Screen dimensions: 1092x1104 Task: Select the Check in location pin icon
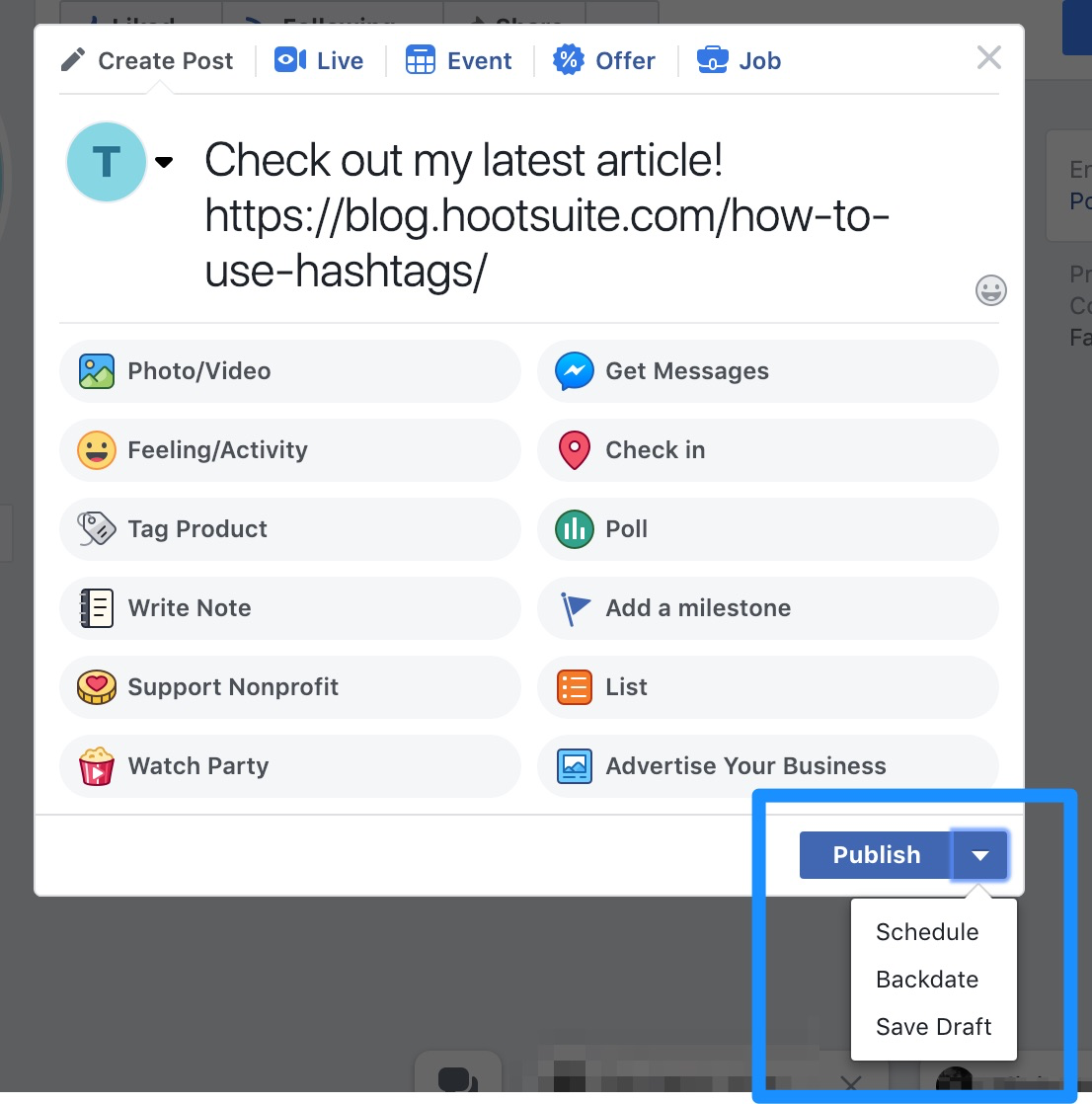click(575, 450)
